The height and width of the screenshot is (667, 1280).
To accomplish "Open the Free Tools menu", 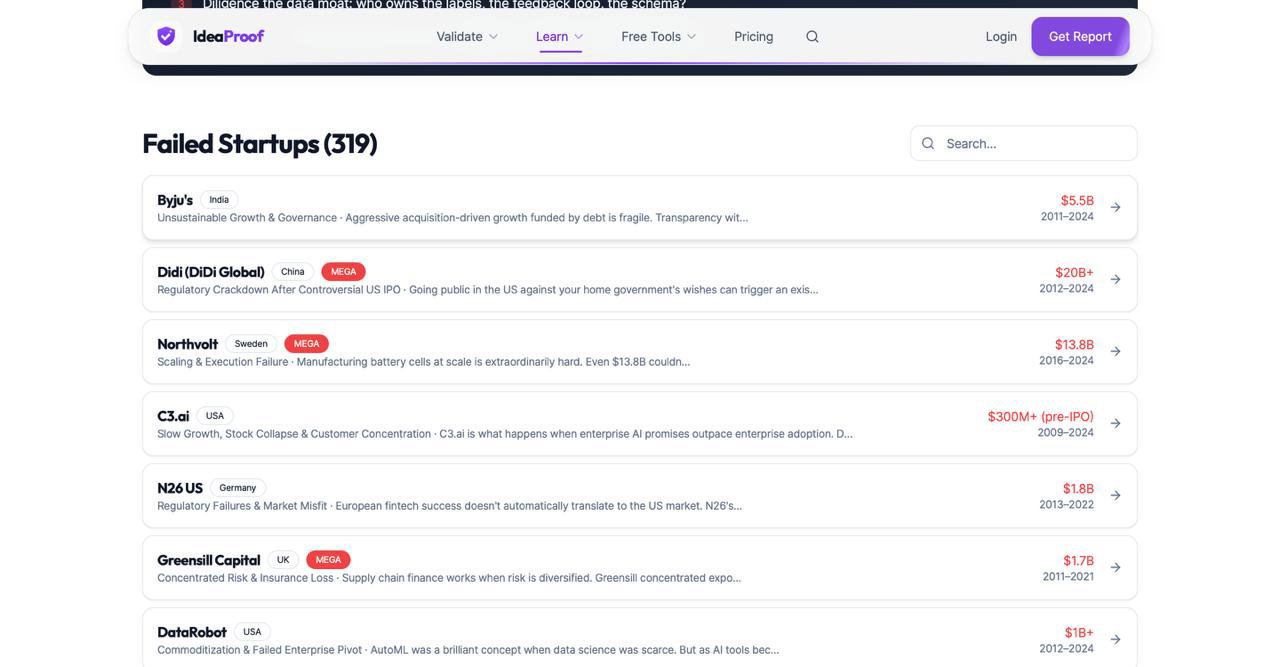I will pyautogui.click(x=659, y=36).
